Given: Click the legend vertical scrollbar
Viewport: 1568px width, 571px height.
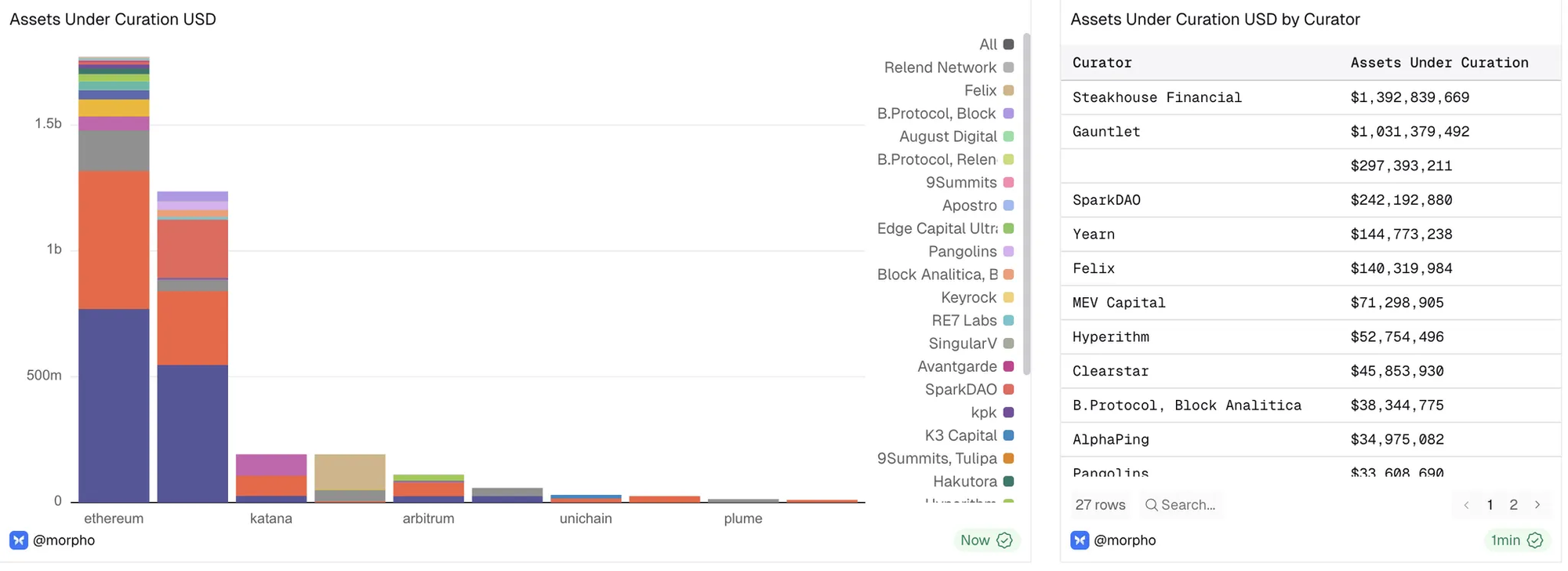Looking at the screenshot, I should tap(1027, 204).
